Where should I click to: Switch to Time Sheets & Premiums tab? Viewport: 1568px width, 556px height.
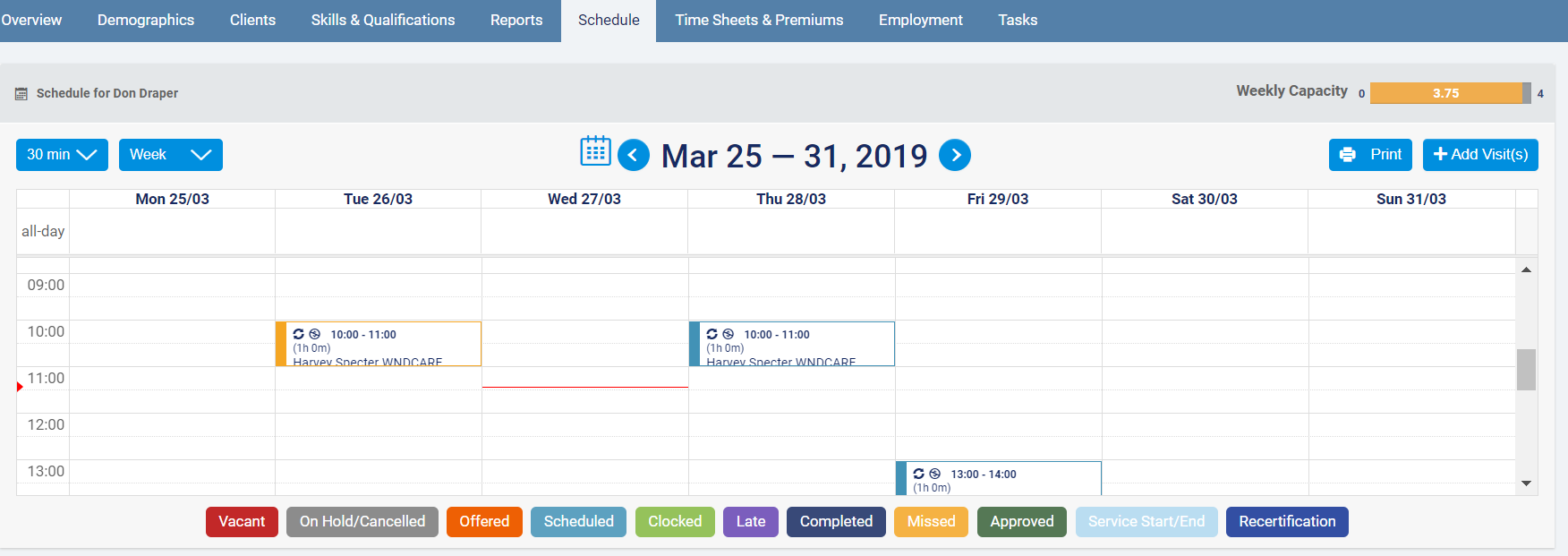[759, 20]
